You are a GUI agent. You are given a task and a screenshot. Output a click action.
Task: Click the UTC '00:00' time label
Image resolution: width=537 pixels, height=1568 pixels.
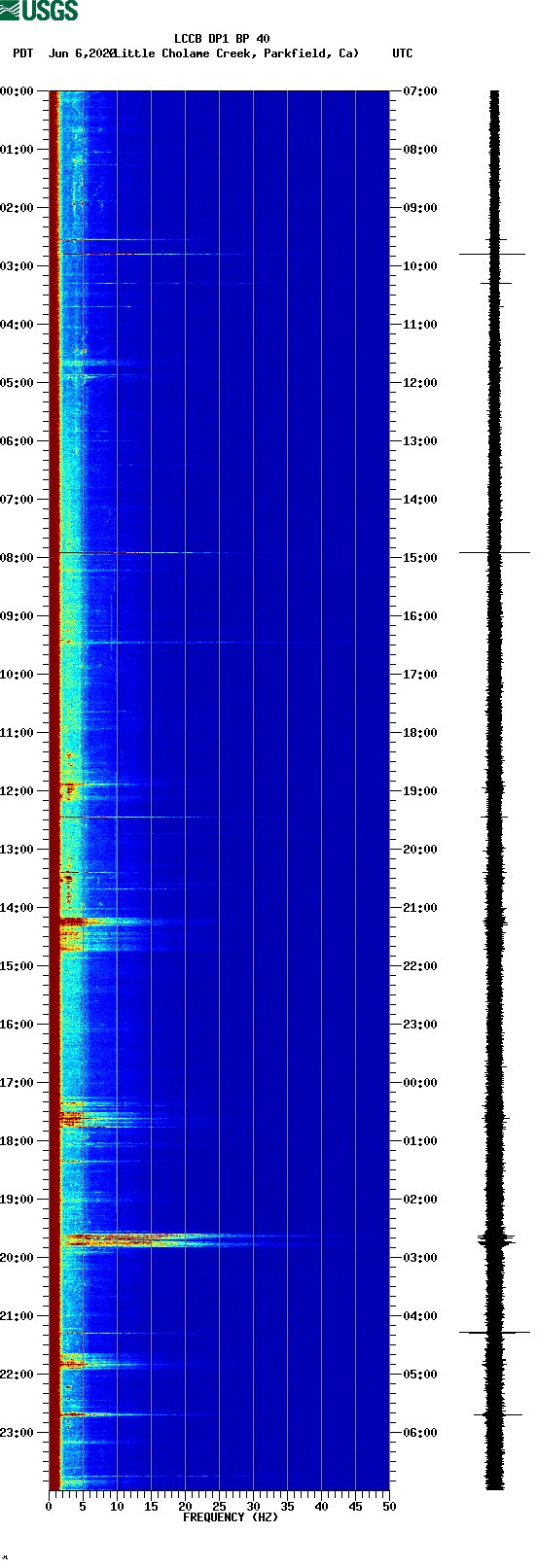pos(420,1083)
